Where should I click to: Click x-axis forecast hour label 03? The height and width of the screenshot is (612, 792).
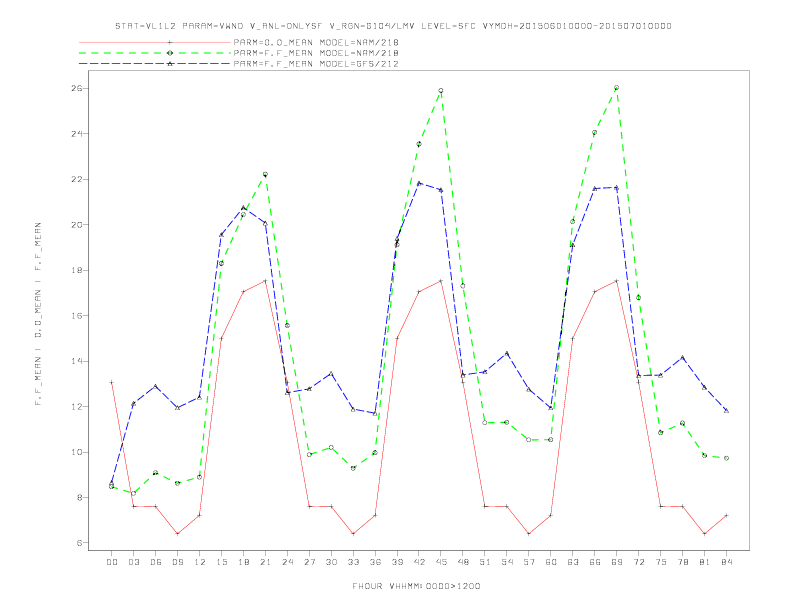click(x=133, y=562)
